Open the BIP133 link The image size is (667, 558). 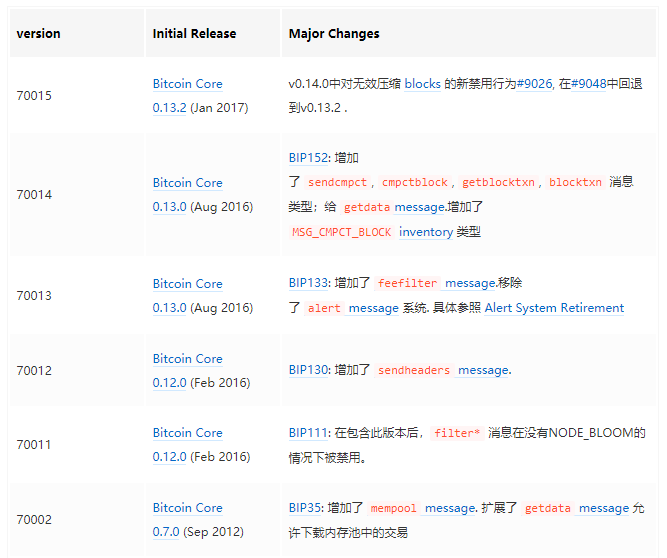308,283
